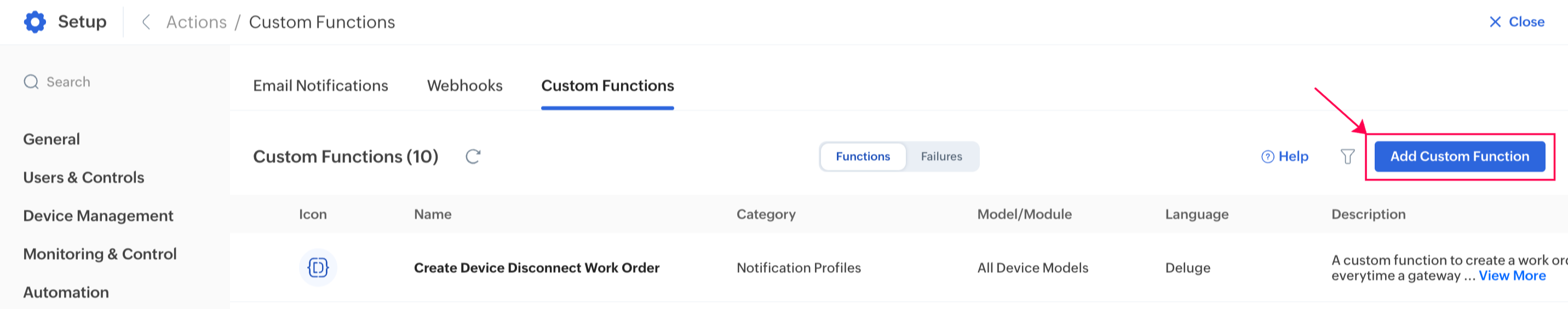Viewport: 1568px width, 309px height.
Task: Switch to the Functions toggle view
Action: [863, 157]
